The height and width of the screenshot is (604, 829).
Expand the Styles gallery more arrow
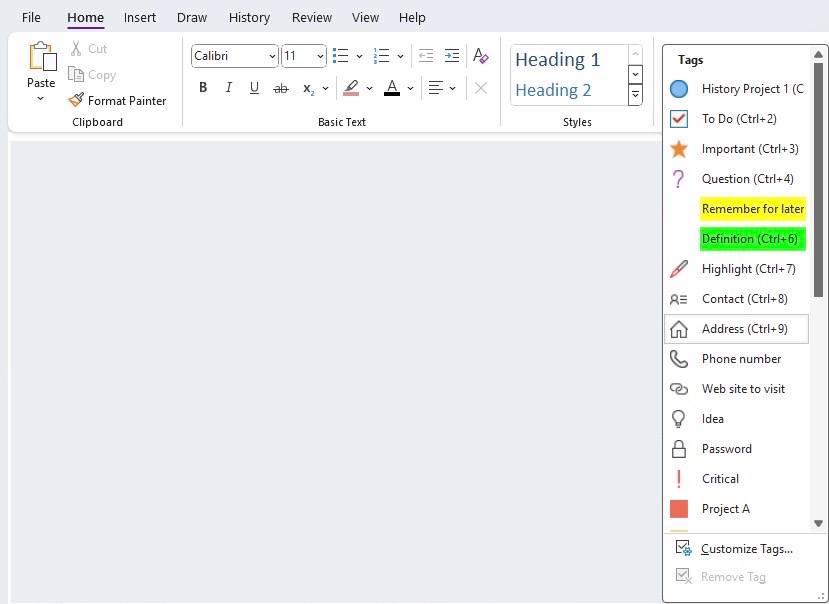tap(635, 95)
